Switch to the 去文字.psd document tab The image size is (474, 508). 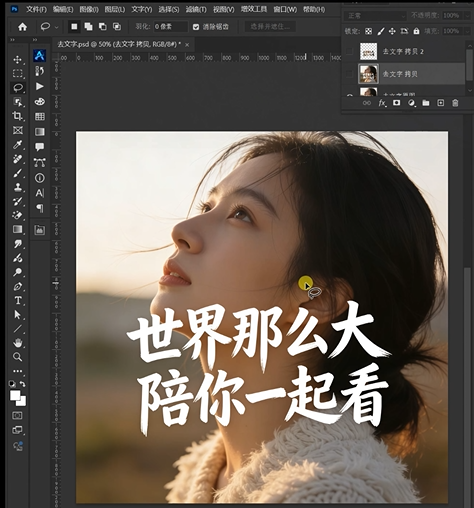click(x=119, y=44)
